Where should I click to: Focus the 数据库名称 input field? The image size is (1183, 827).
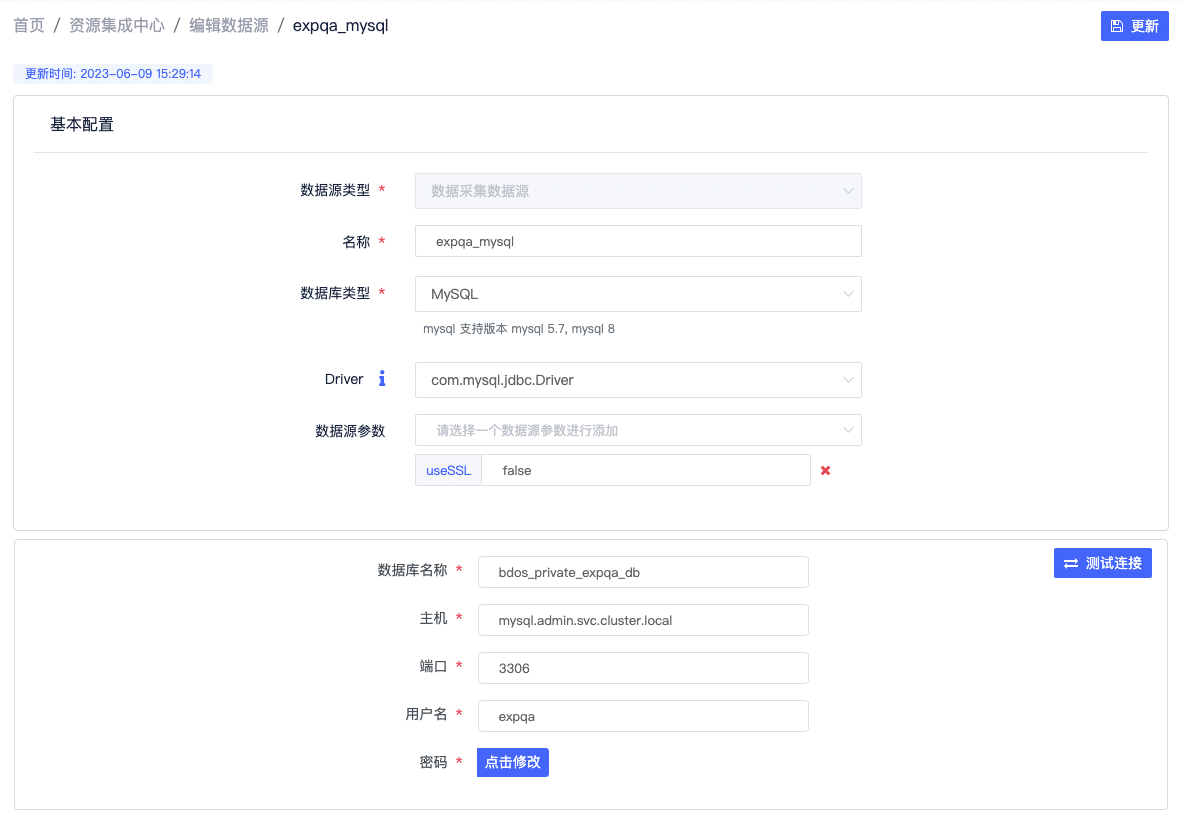643,572
